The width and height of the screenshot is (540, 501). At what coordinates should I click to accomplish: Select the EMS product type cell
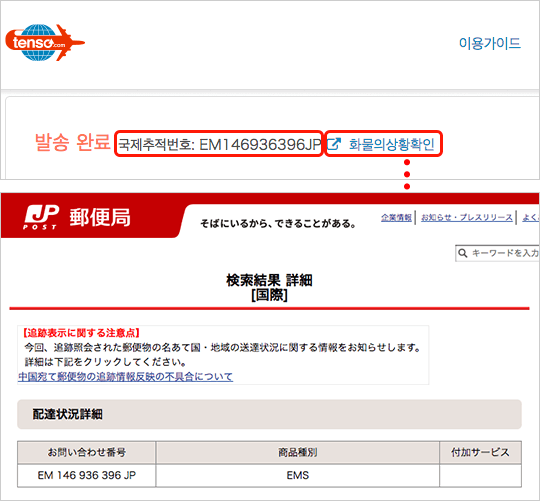pos(298,475)
